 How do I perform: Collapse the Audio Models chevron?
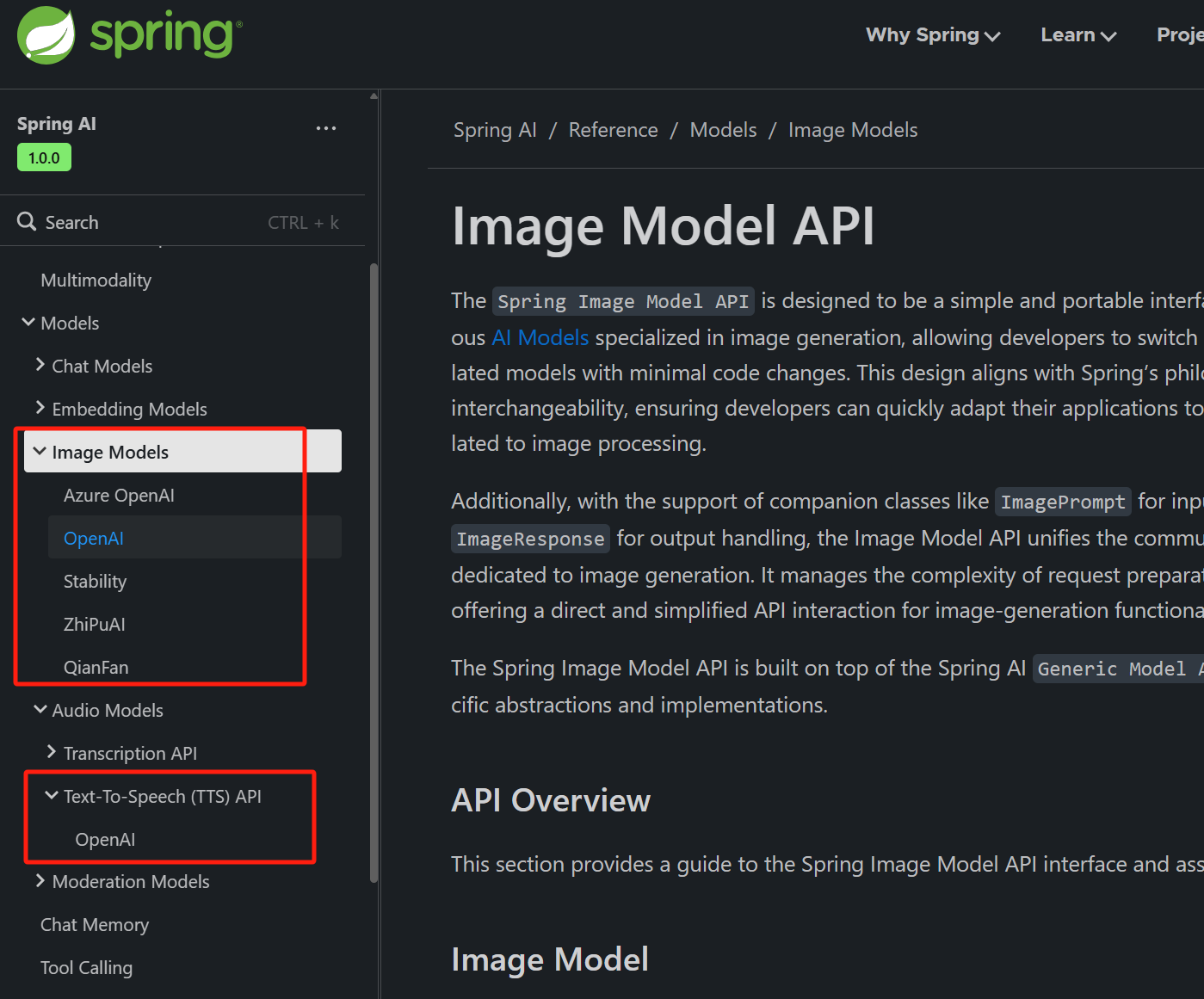pyautogui.click(x=40, y=709)
